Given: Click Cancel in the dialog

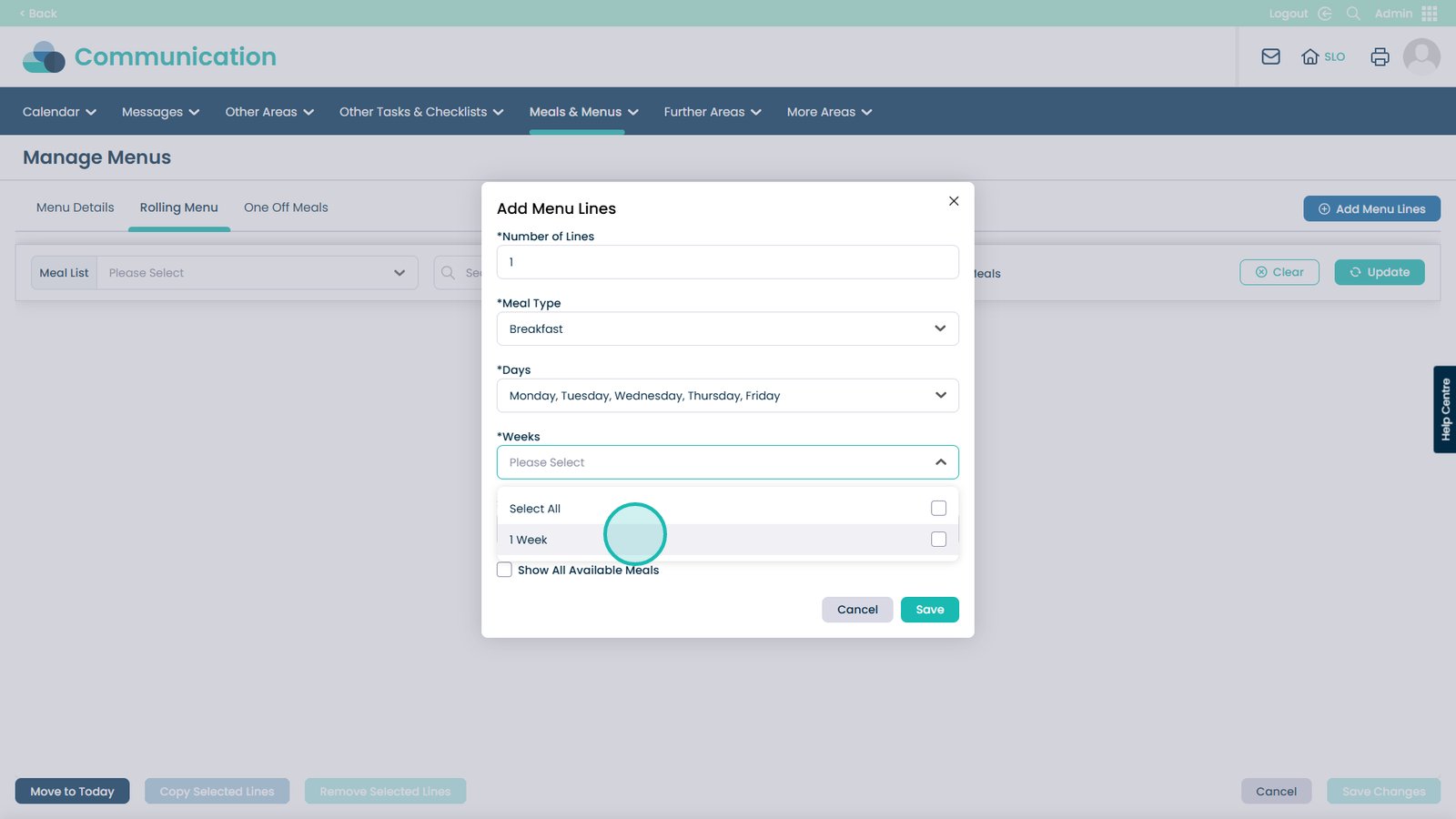Looking at the screenshot, I should [856, 610].
